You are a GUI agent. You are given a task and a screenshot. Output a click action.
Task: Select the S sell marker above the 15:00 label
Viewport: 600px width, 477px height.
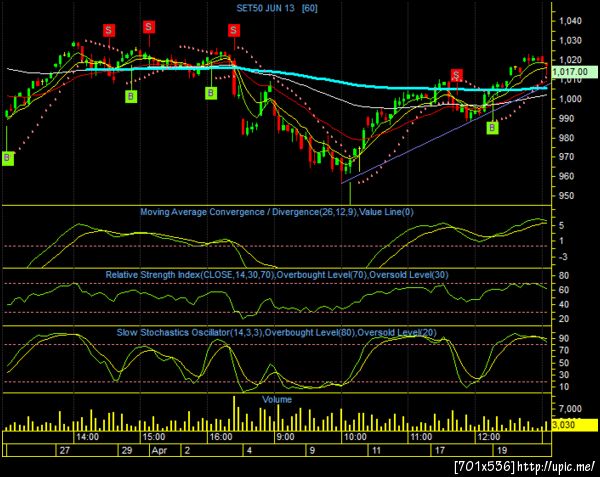(x=149, y=27)
